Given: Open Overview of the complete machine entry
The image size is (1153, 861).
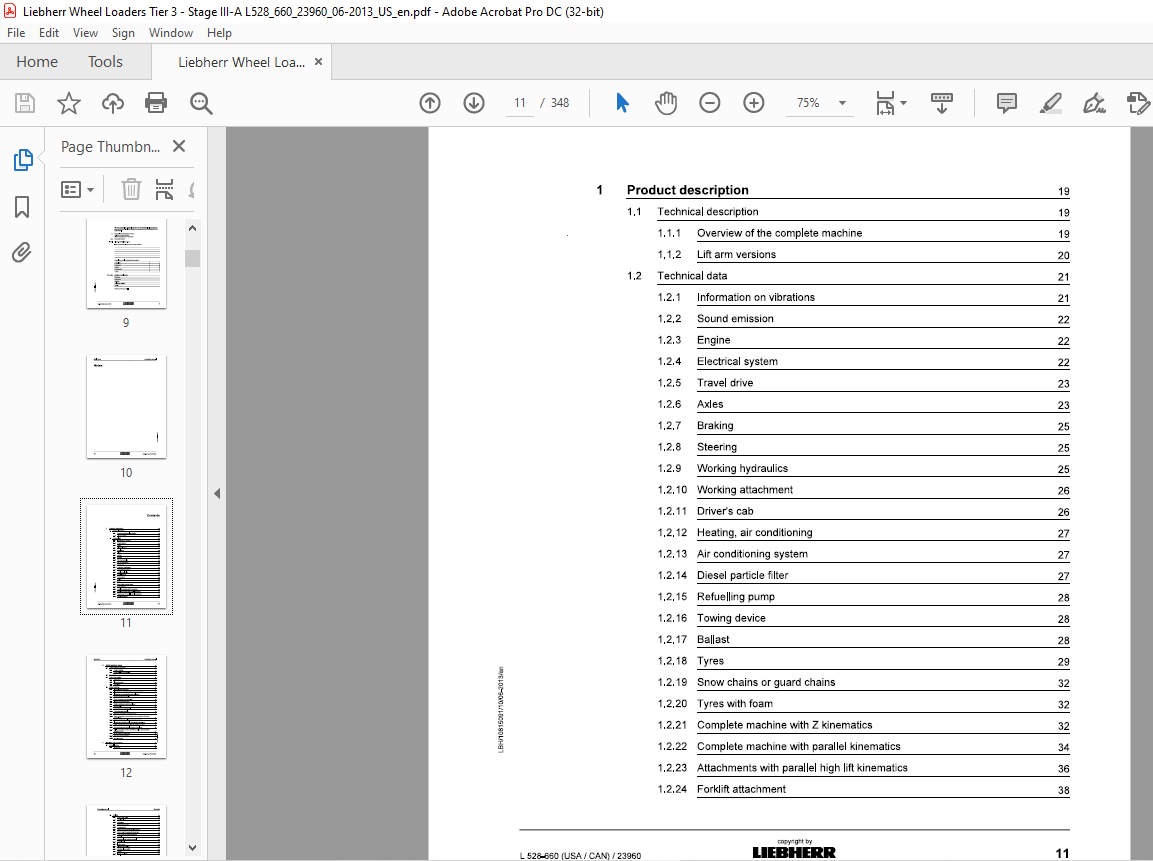Looking at the screenshot, I should pos(779,233).
